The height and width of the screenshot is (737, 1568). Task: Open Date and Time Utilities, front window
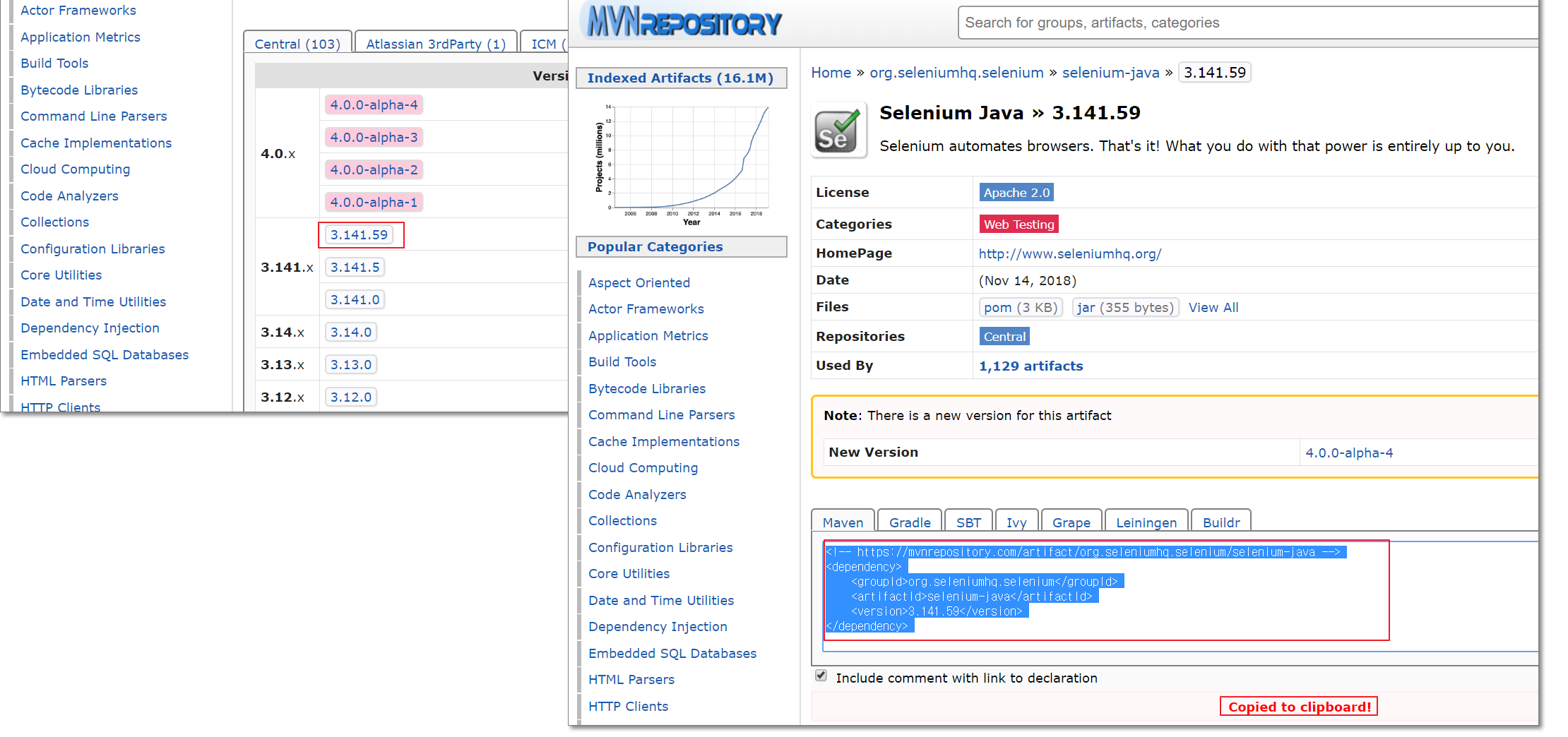click(x=661, y=600)
